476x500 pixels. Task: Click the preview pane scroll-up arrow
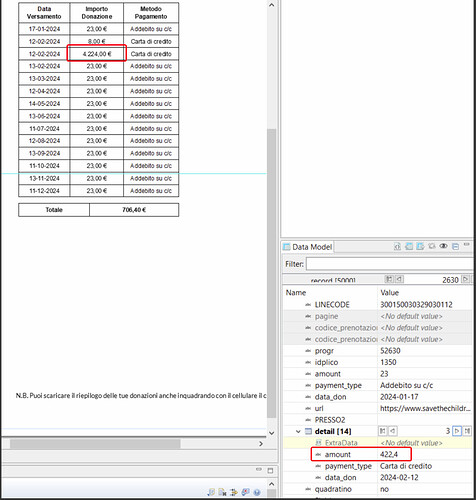pos(272,5)
